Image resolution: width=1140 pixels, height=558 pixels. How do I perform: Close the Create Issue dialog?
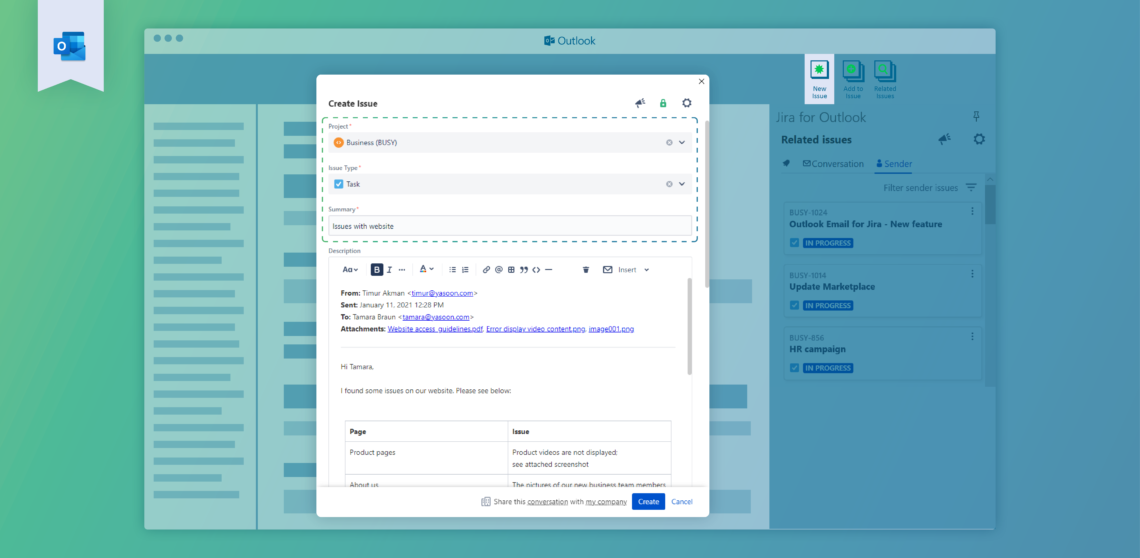(x=701, y=81)
